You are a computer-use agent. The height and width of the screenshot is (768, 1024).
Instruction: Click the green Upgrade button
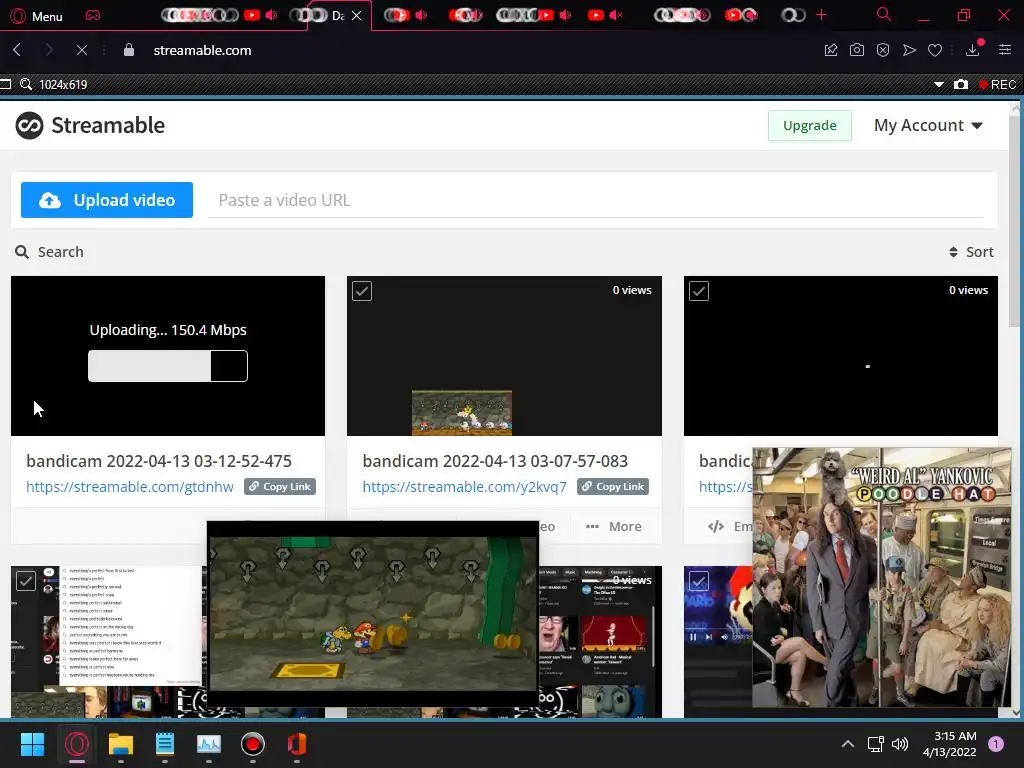click(x=809, y=125)
